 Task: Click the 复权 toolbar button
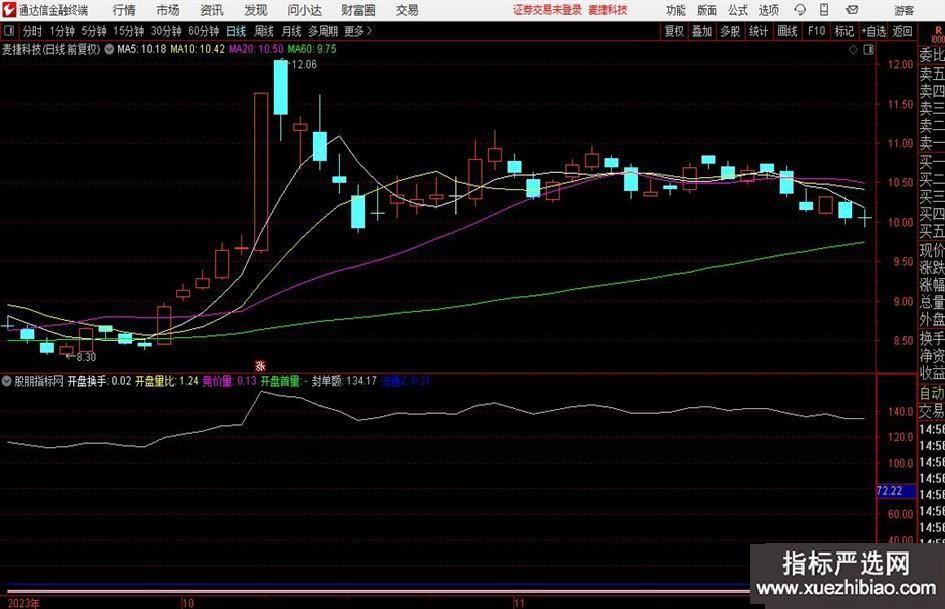674,31
